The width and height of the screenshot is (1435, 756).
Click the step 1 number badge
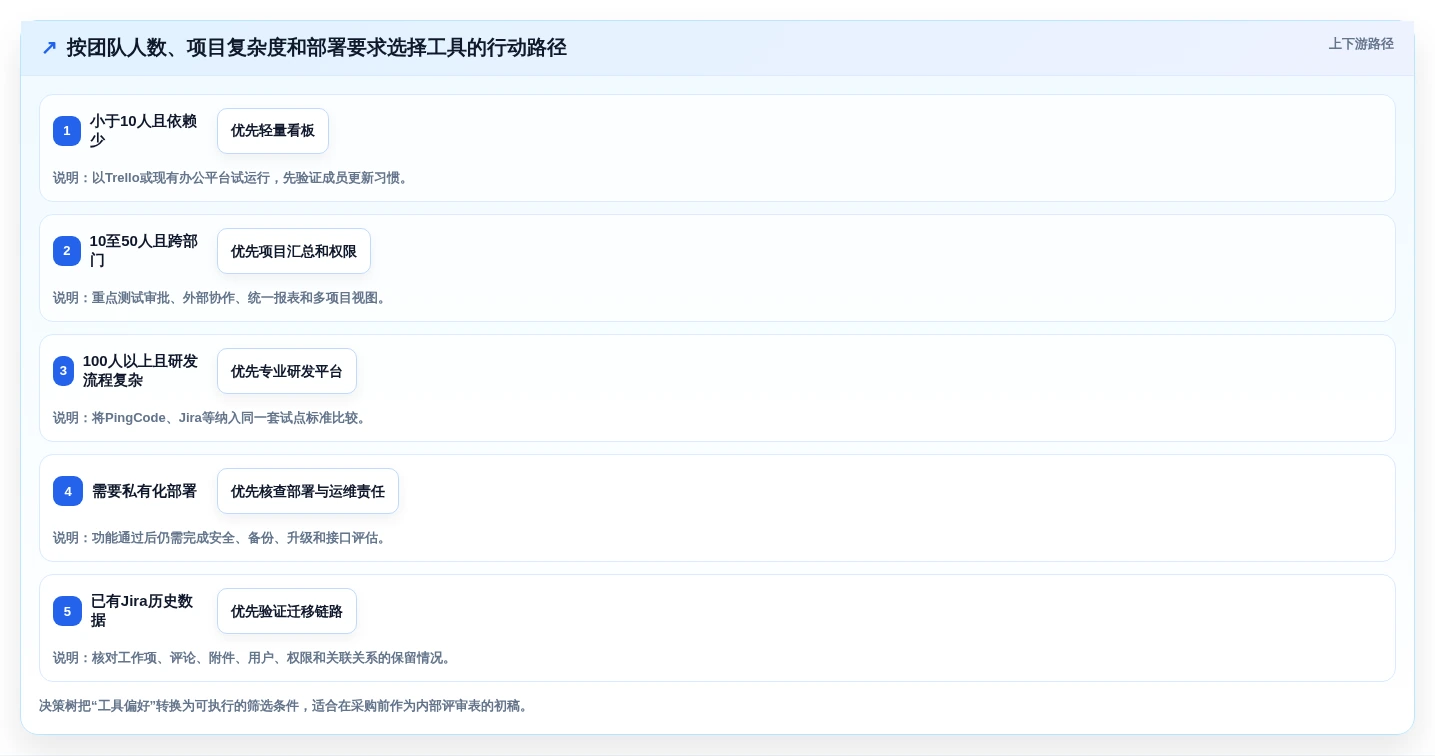pos(67,131)
